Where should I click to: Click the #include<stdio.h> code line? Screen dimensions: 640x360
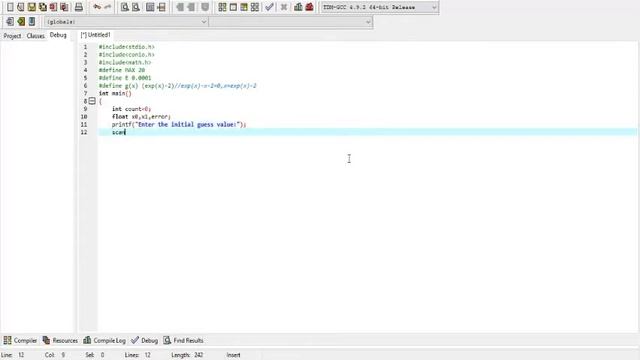[x=127, y=47]
